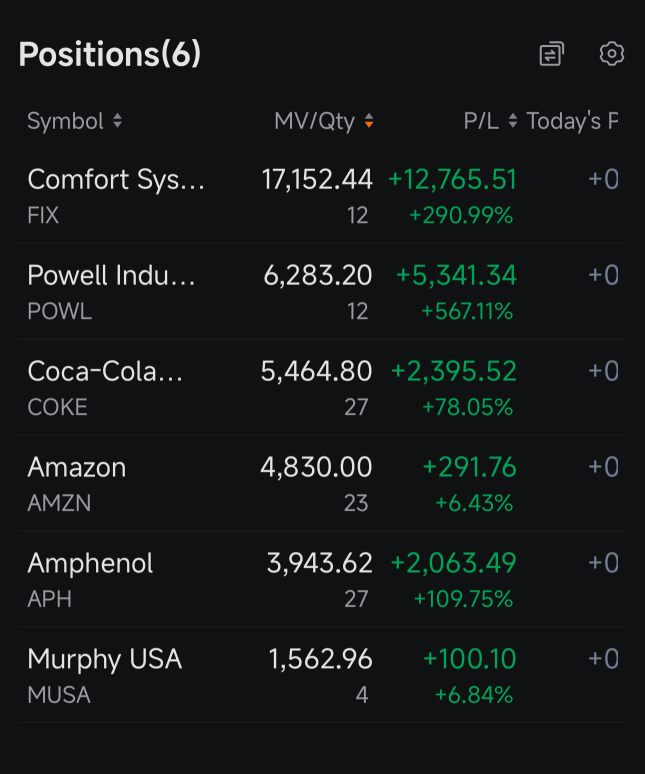Click Amazon's 4,830.00 market value
The image size is (645, 774).
pyautogui.click(x=316, y=467)
